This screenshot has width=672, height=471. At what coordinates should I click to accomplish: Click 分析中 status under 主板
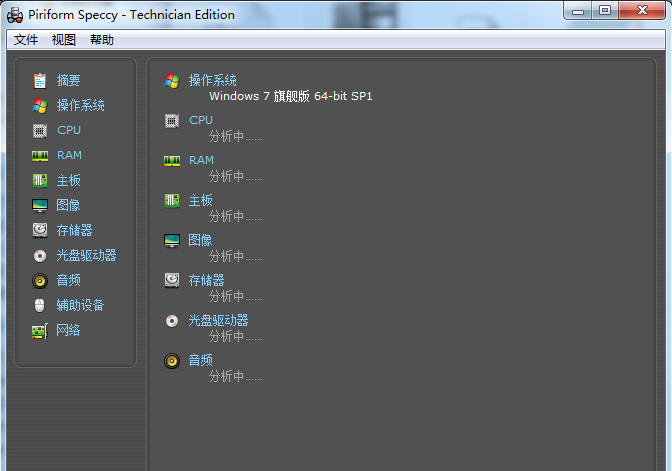click(235, 216)
